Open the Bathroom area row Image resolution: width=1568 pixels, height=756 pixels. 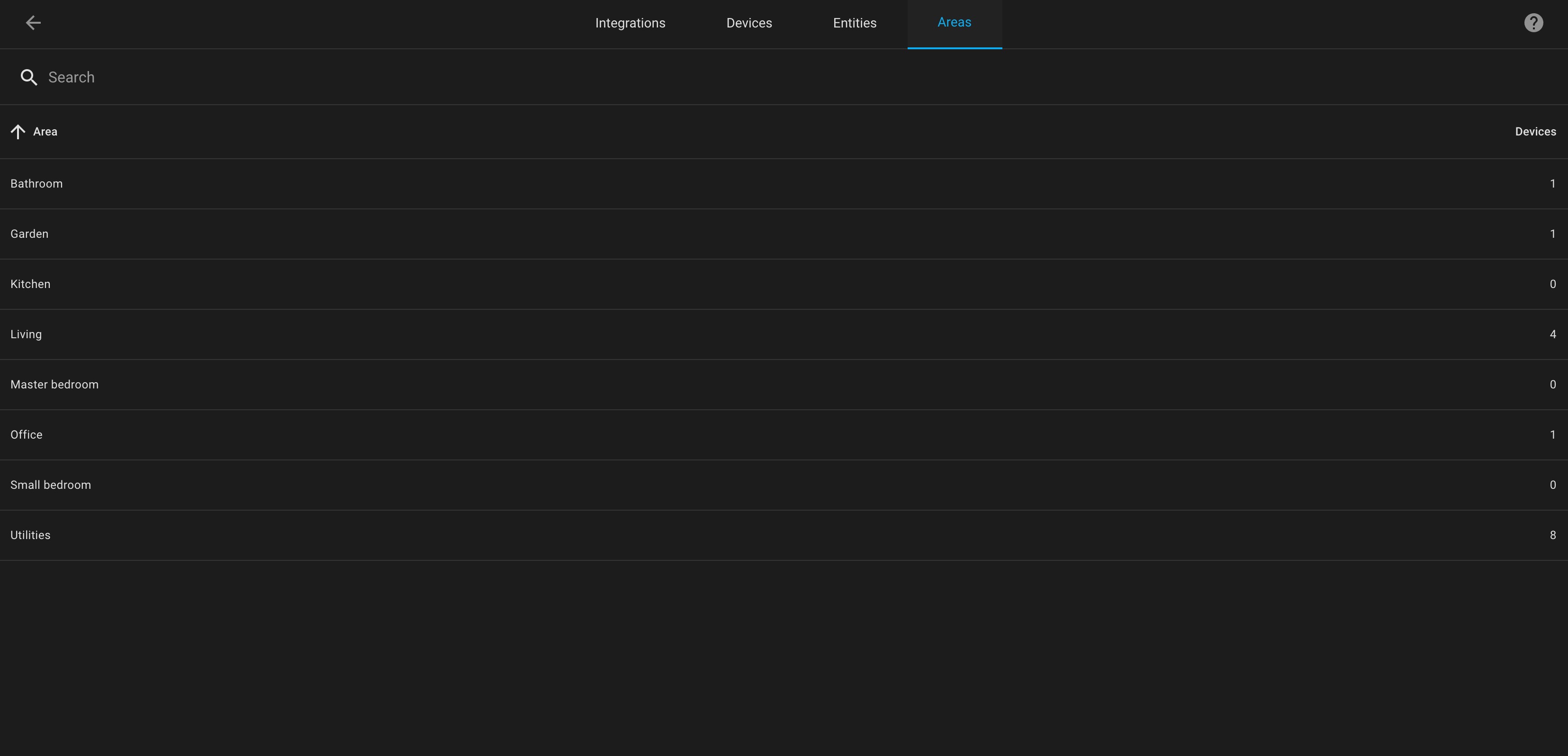coord(784,184)
